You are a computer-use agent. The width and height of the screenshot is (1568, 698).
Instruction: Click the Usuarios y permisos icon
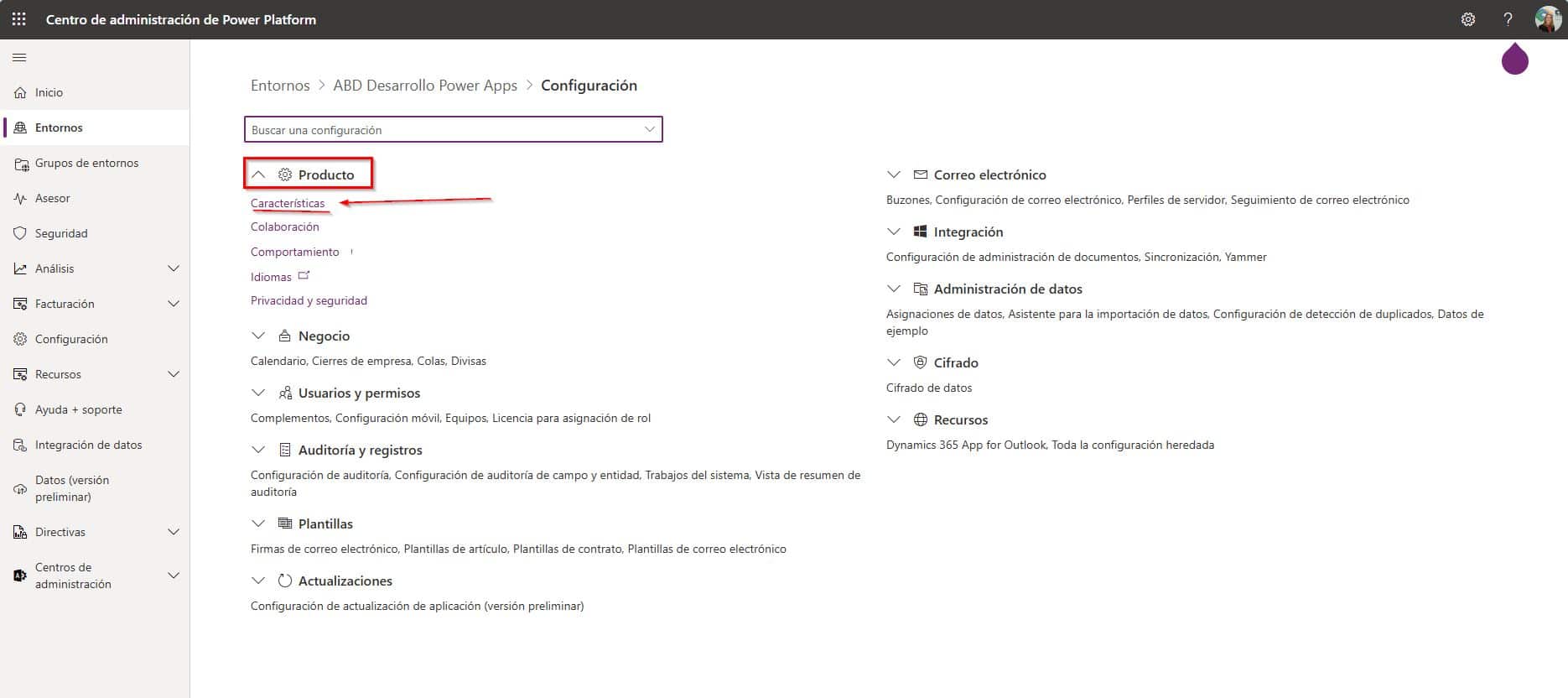pyautogui.click(x=285, y=393)
